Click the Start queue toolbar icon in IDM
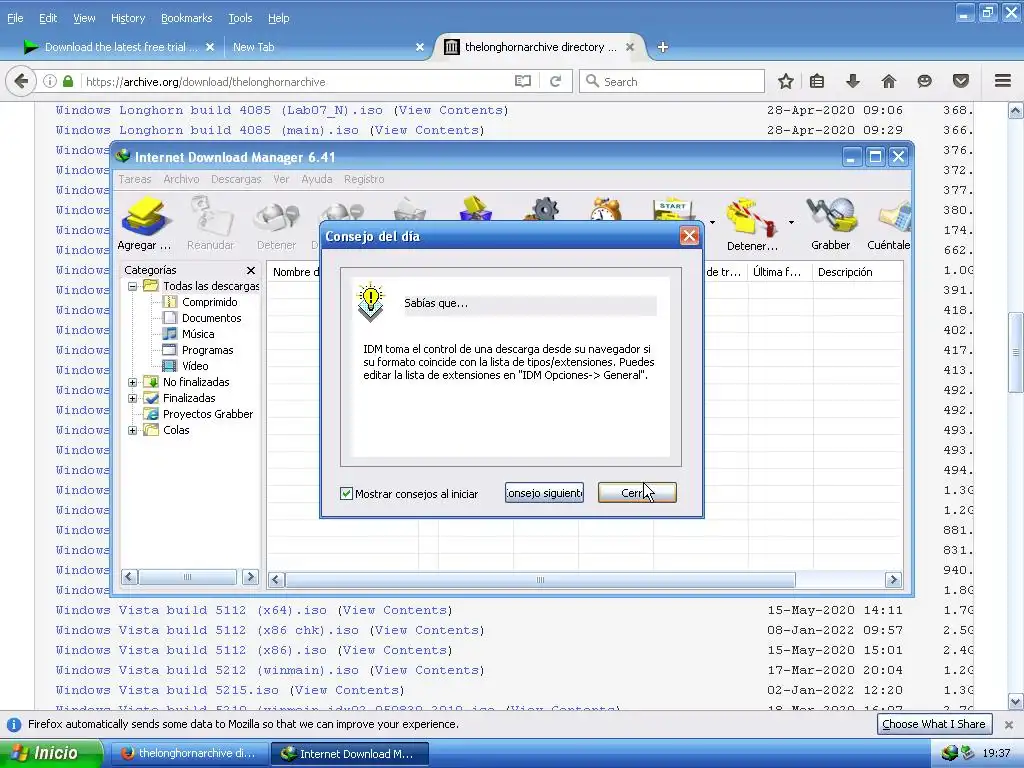The image size is (1024, 768). 673,210
